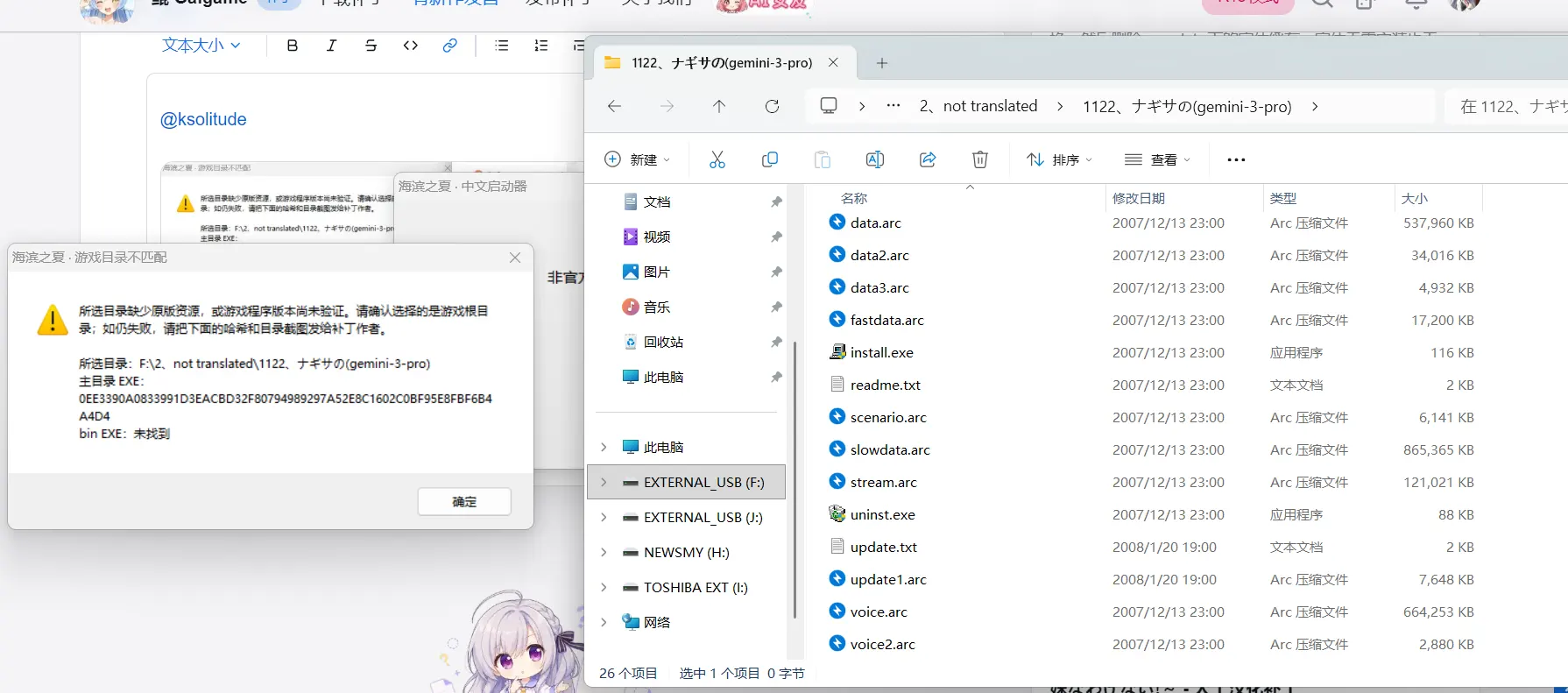This screenshot has width=1568, height=693.
Task: Click 确定 button in mismatch dialog
Action: 464,502
